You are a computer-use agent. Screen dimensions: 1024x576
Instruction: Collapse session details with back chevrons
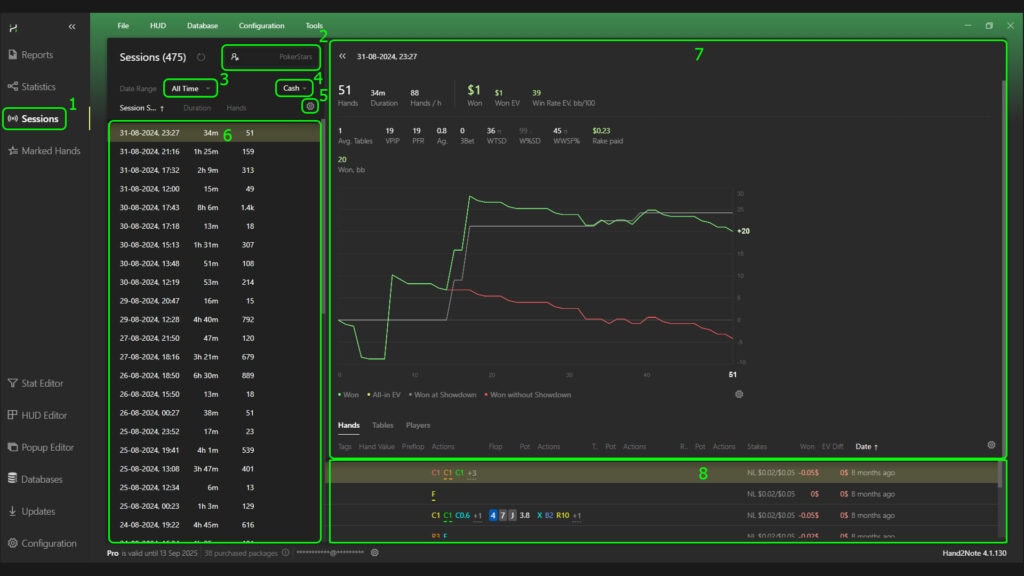pos(342,57)
